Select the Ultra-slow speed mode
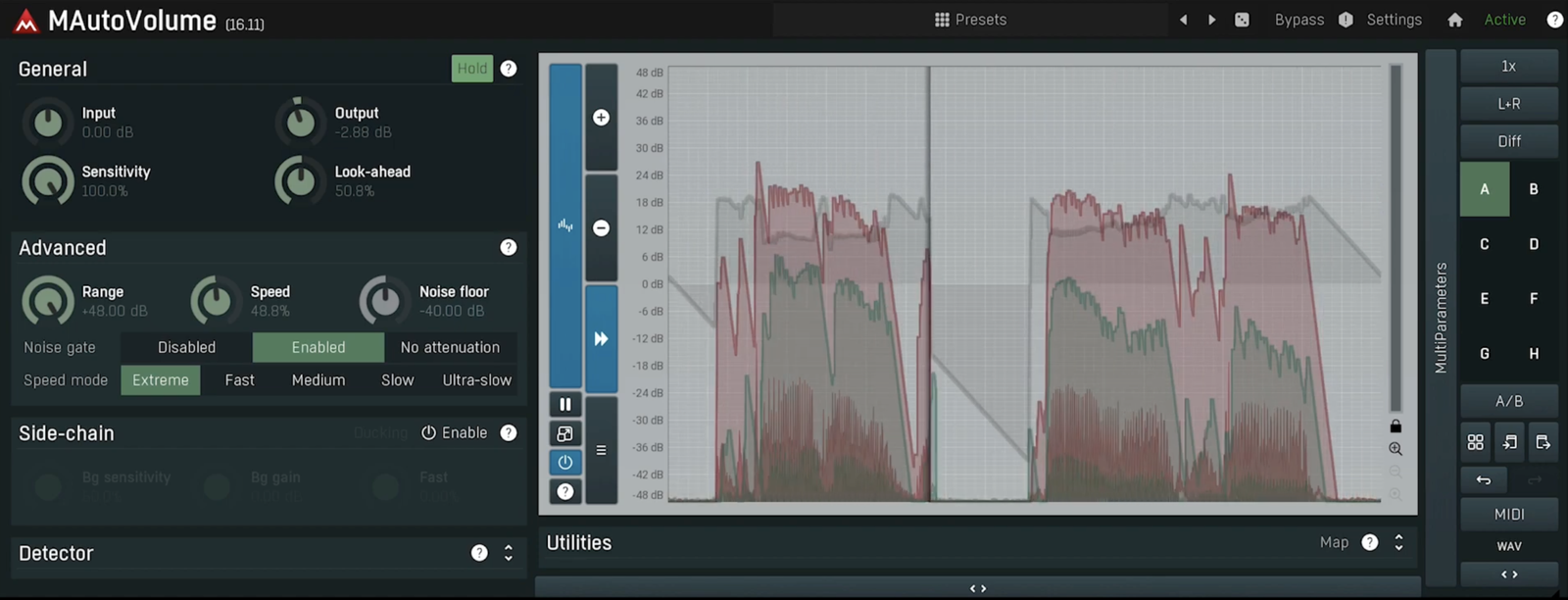The width and height of the screenshot is (1568, 600). click(476, 380)
